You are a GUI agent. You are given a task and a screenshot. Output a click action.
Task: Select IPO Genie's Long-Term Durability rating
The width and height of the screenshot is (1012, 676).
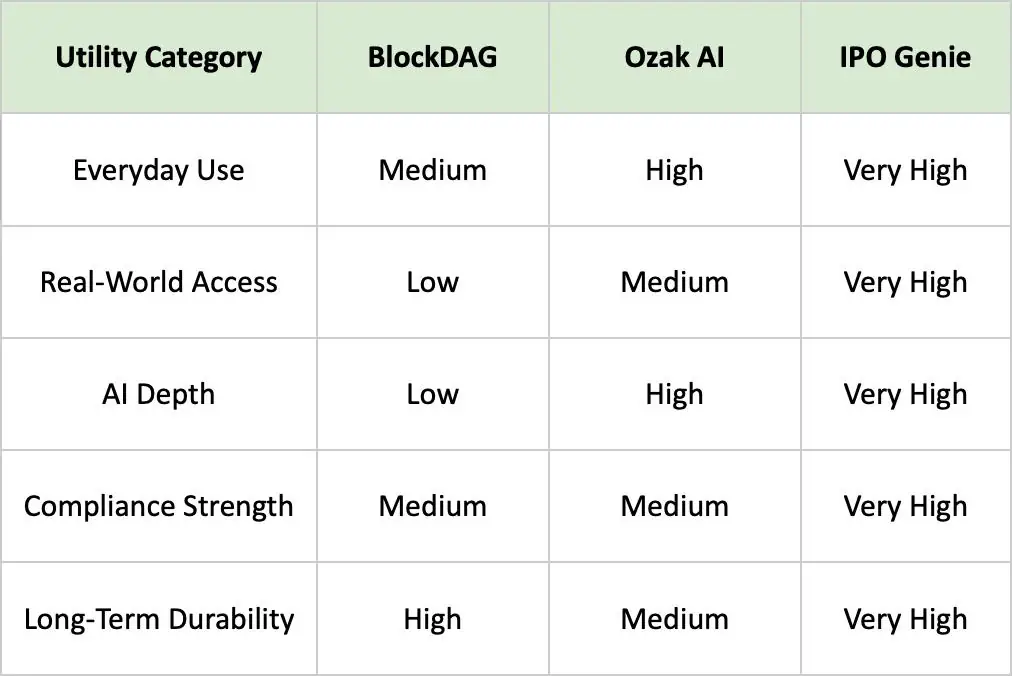coord(905,619)
